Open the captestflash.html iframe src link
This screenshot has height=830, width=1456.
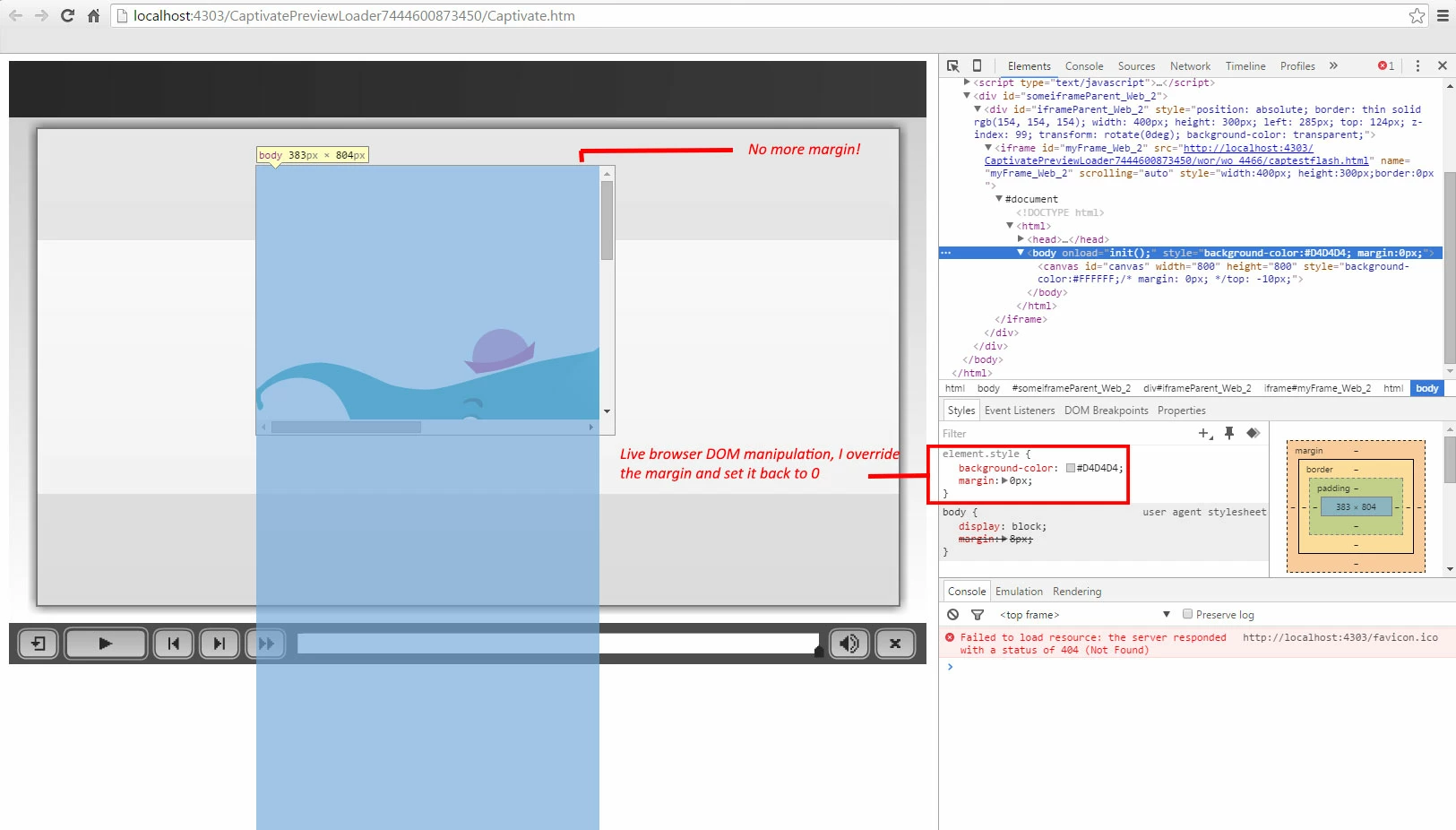(1176, 161)
